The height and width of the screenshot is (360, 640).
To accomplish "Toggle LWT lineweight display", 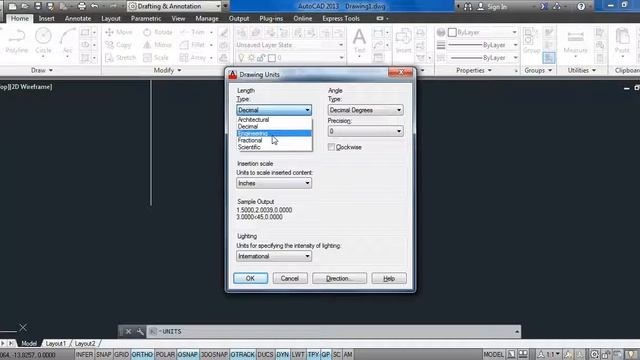I will click(298, 354).
